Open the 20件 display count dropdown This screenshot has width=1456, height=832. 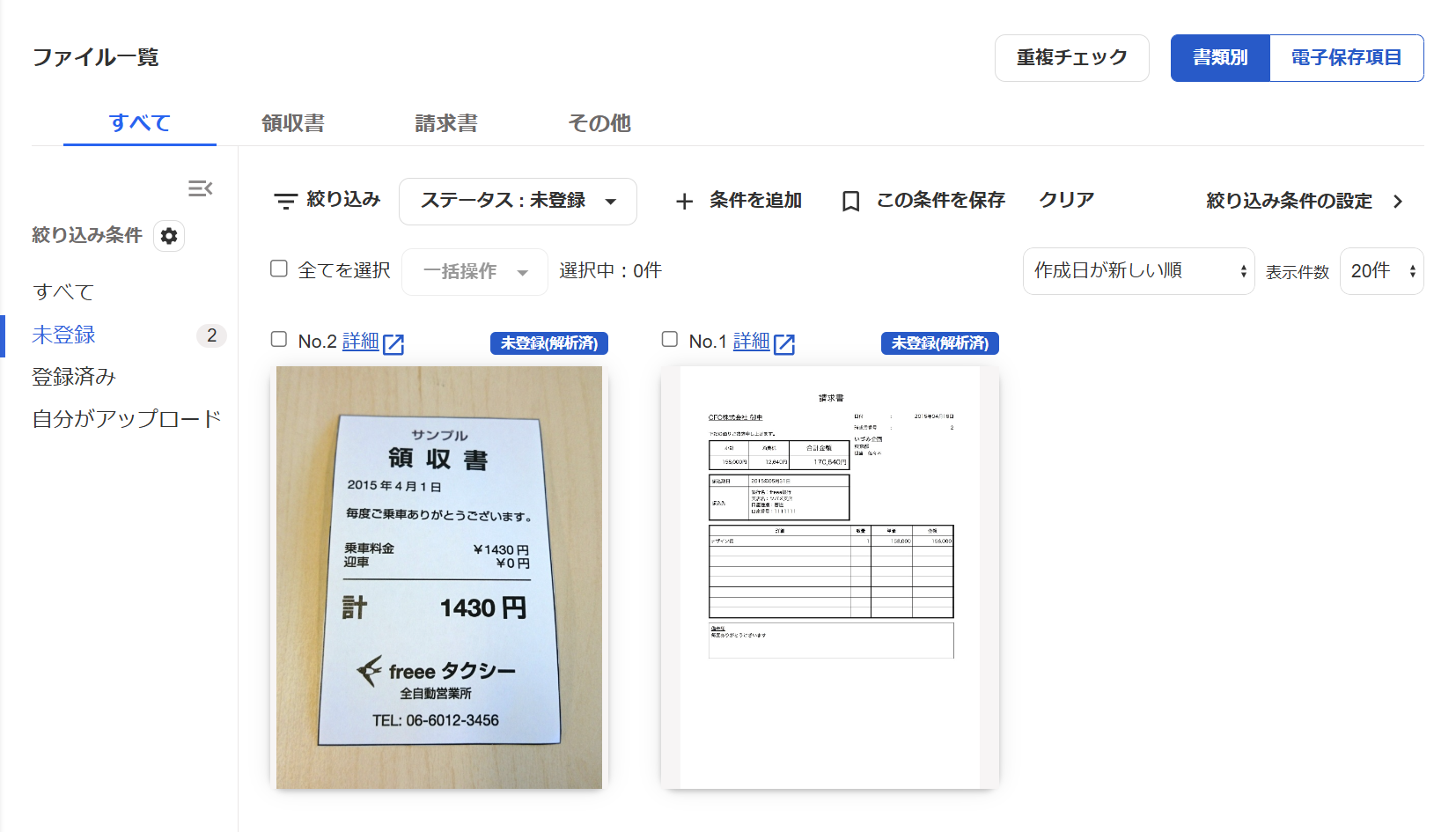[x=1381, y=271]
